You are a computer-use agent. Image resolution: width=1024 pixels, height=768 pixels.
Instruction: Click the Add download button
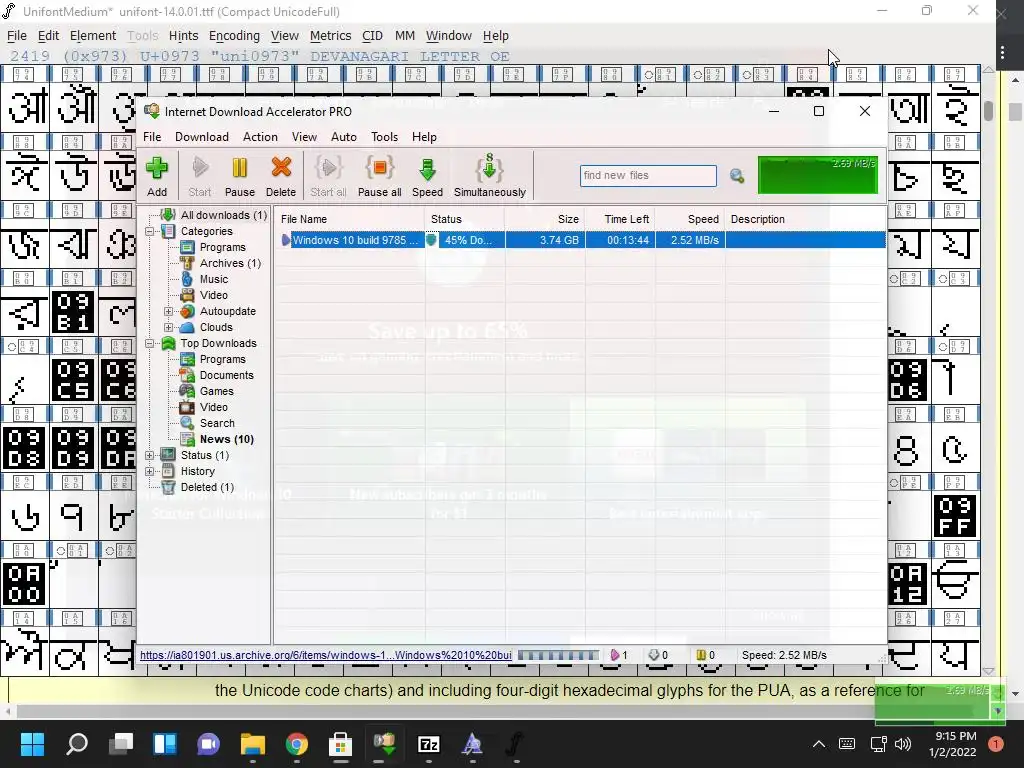point(157,176)
